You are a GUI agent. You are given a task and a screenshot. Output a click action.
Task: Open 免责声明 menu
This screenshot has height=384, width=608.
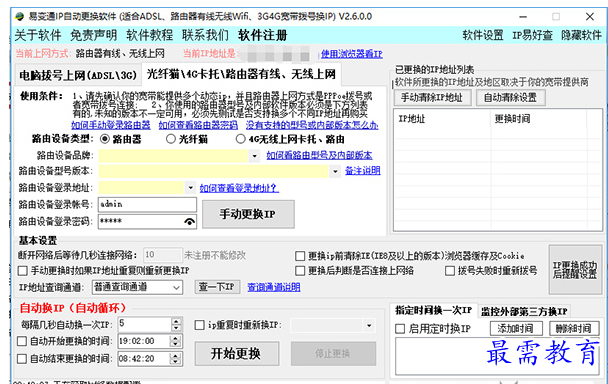(x=93, y=35)
